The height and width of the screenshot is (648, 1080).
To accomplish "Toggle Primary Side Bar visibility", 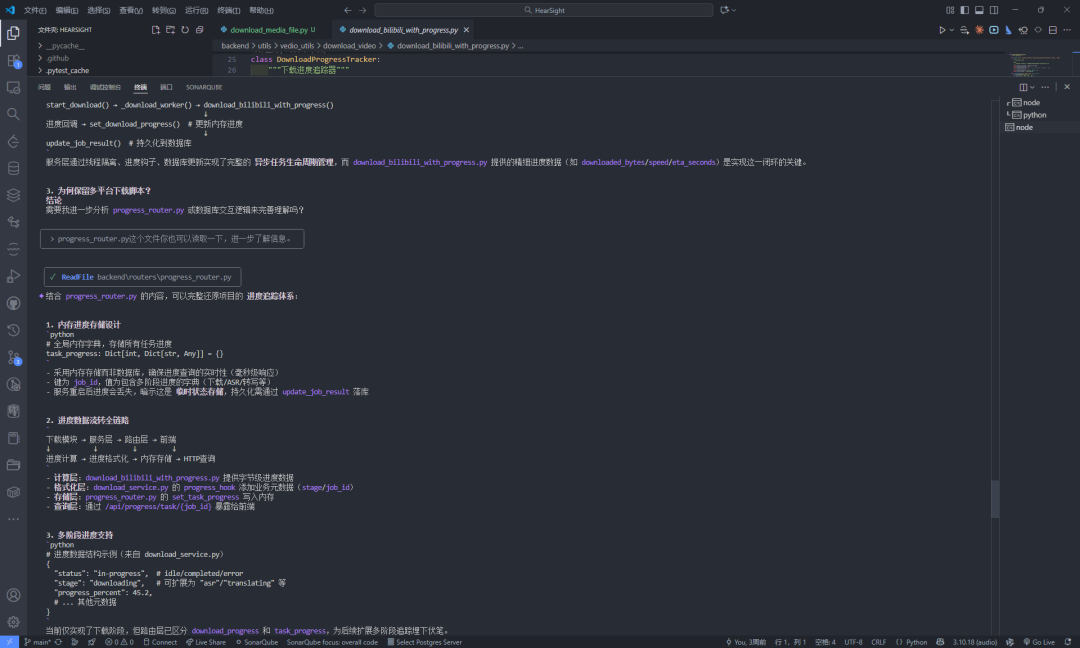I will tap(964, 10).
